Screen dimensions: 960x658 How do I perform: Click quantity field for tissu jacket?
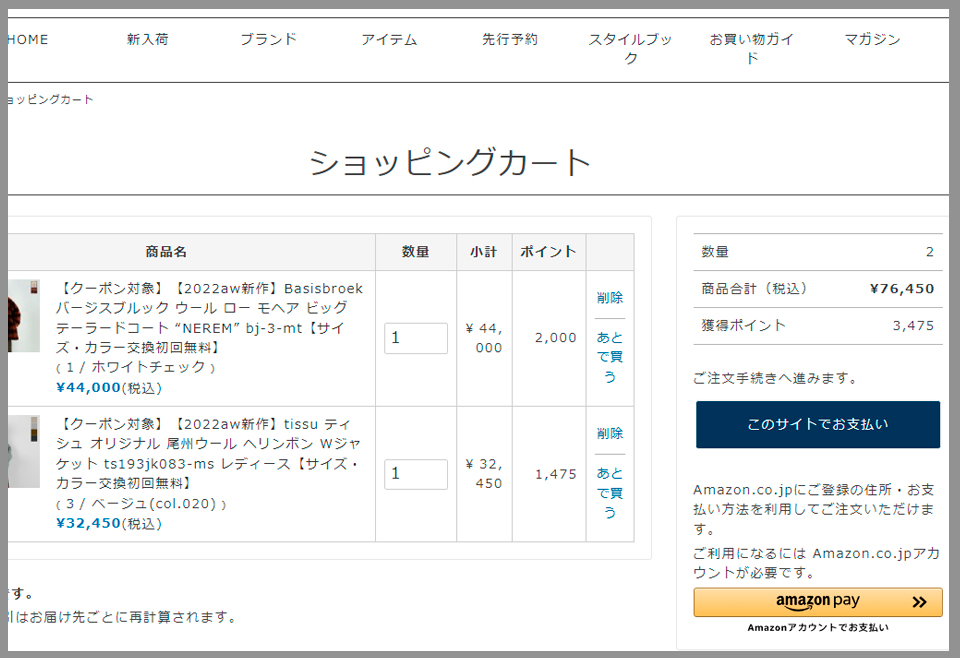click(x=415, y=474)
